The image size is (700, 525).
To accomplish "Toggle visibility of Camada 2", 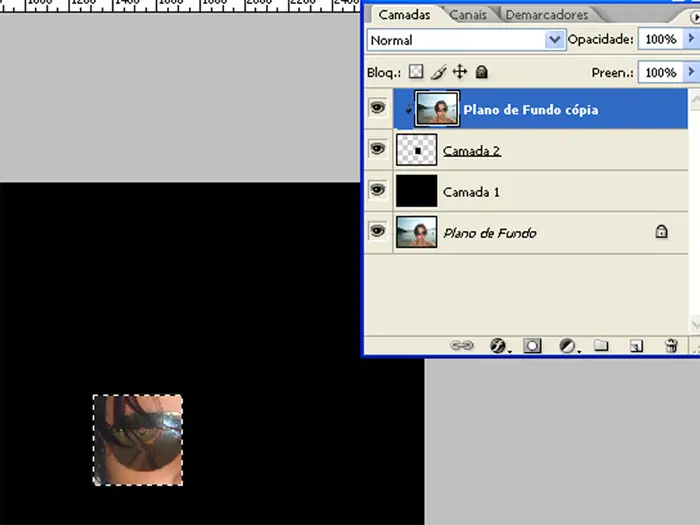I will (377, 149).
